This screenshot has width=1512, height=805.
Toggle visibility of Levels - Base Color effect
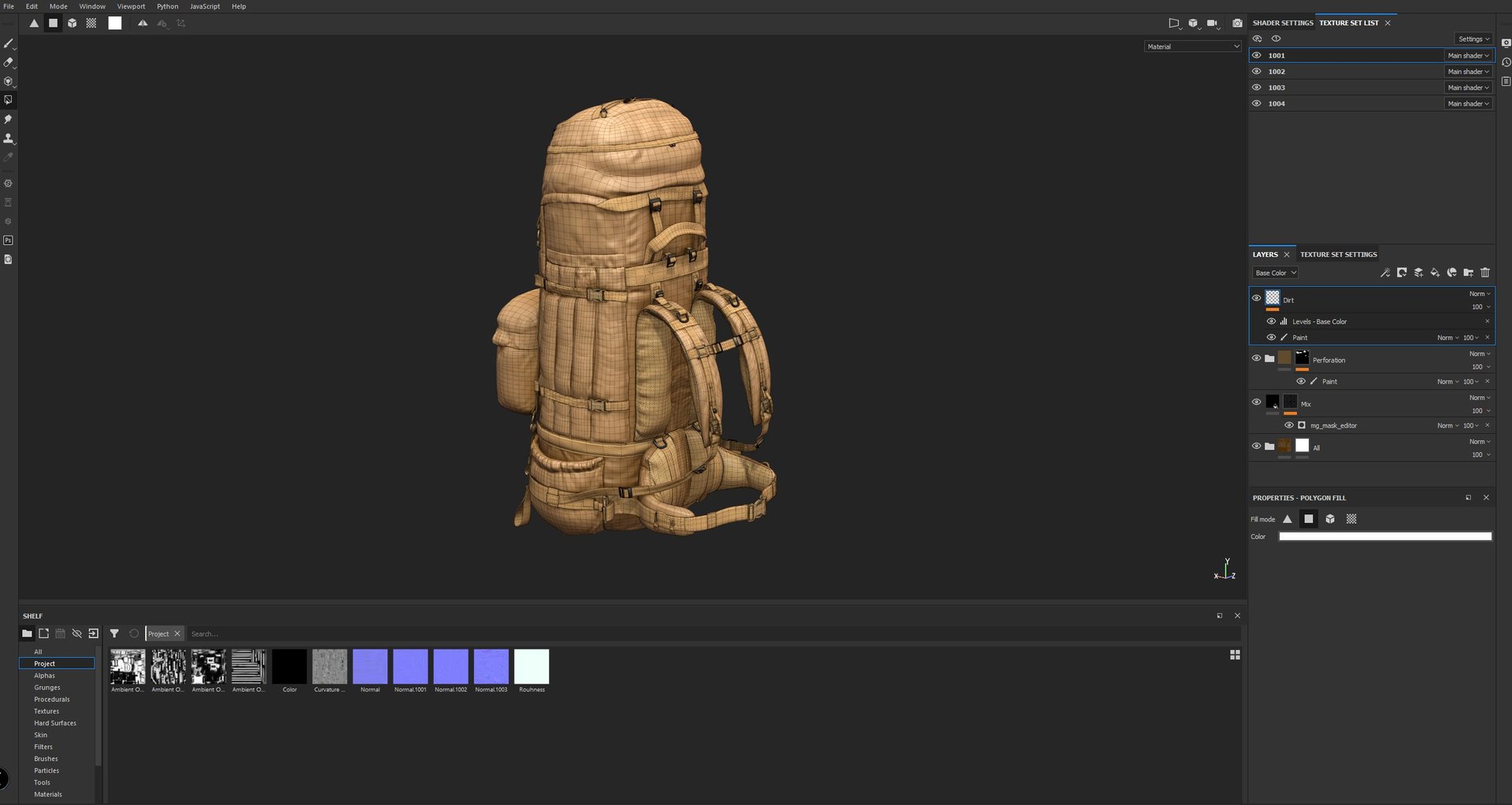[1271, 321]
